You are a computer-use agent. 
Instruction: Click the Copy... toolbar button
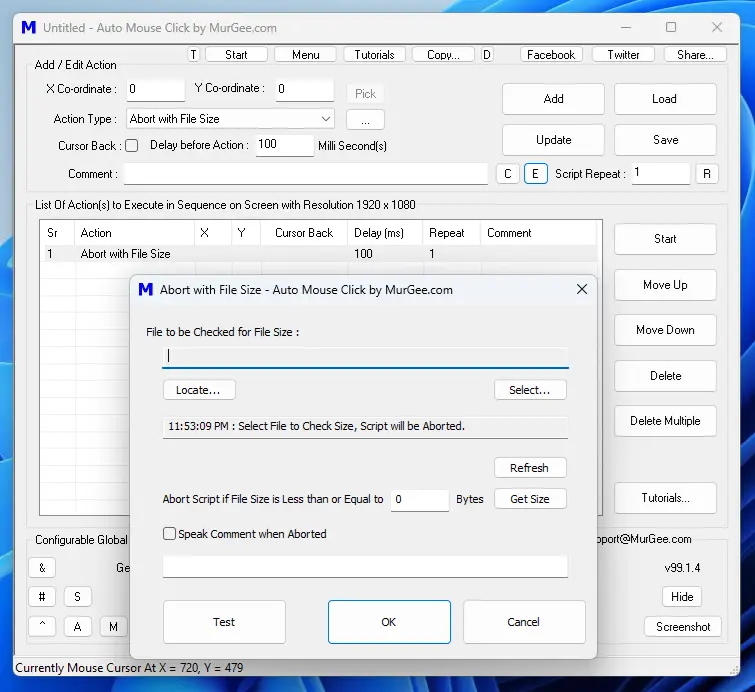[x=443, y=54]
